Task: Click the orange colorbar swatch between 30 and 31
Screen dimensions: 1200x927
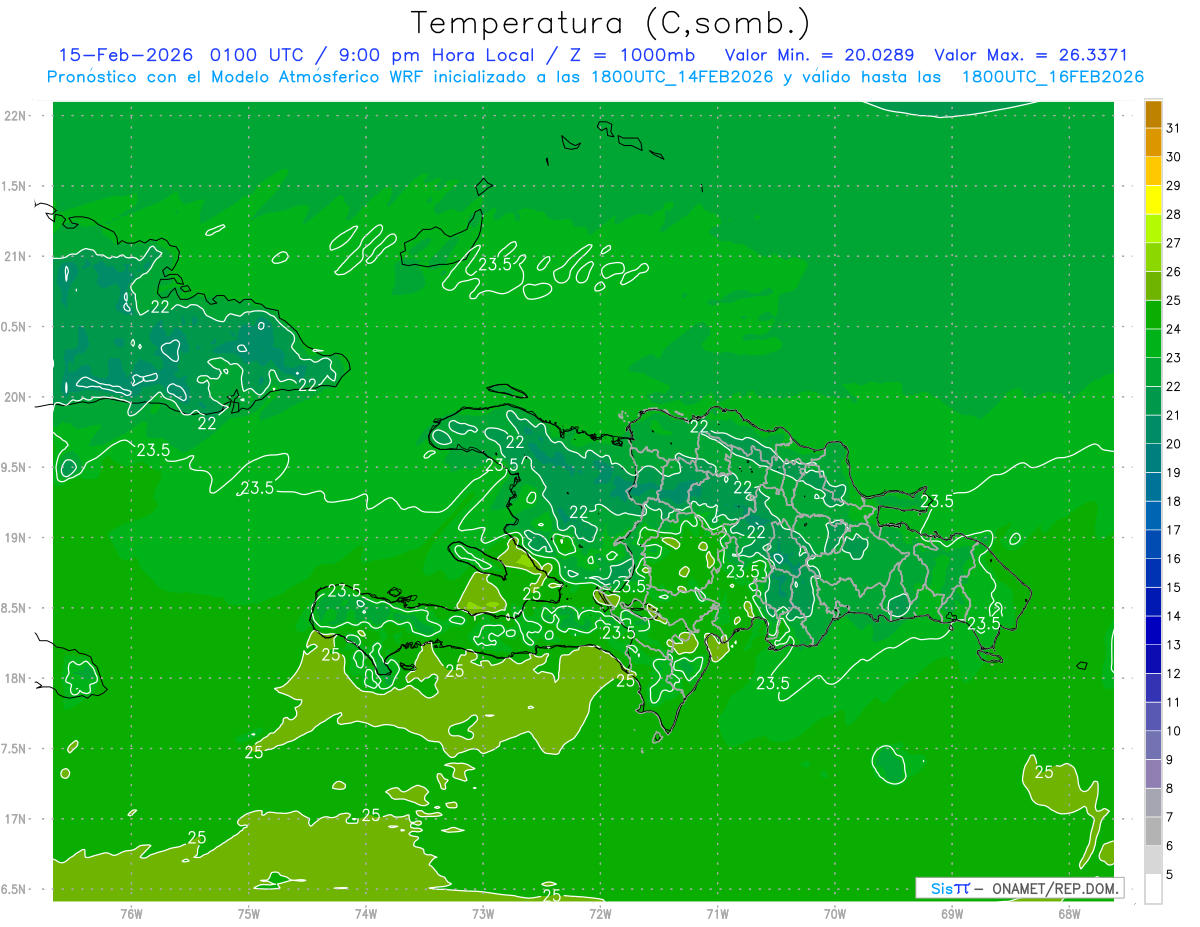Action: coord(1153,143)
